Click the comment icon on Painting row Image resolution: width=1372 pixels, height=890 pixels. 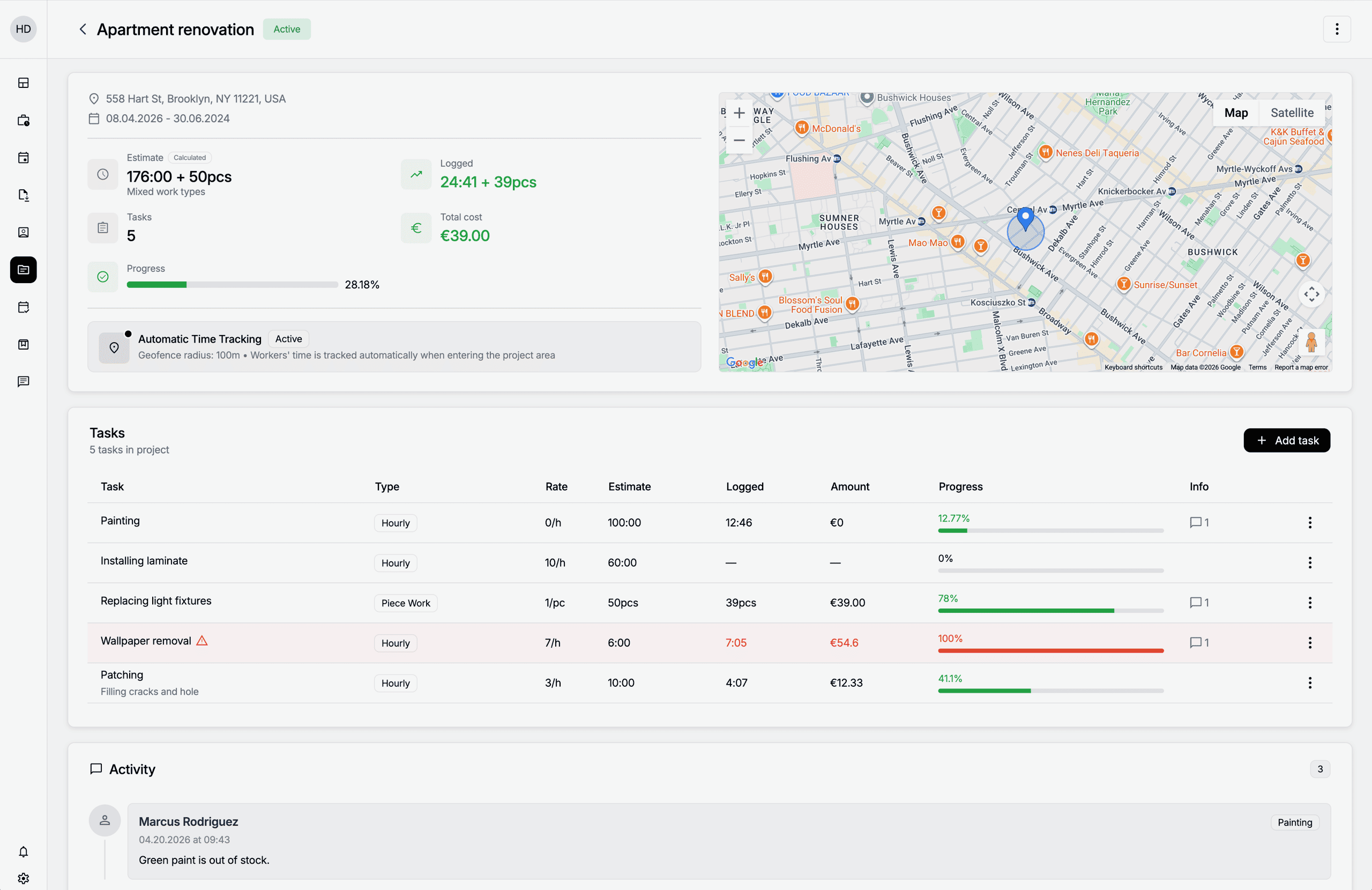click(1196, 523)
